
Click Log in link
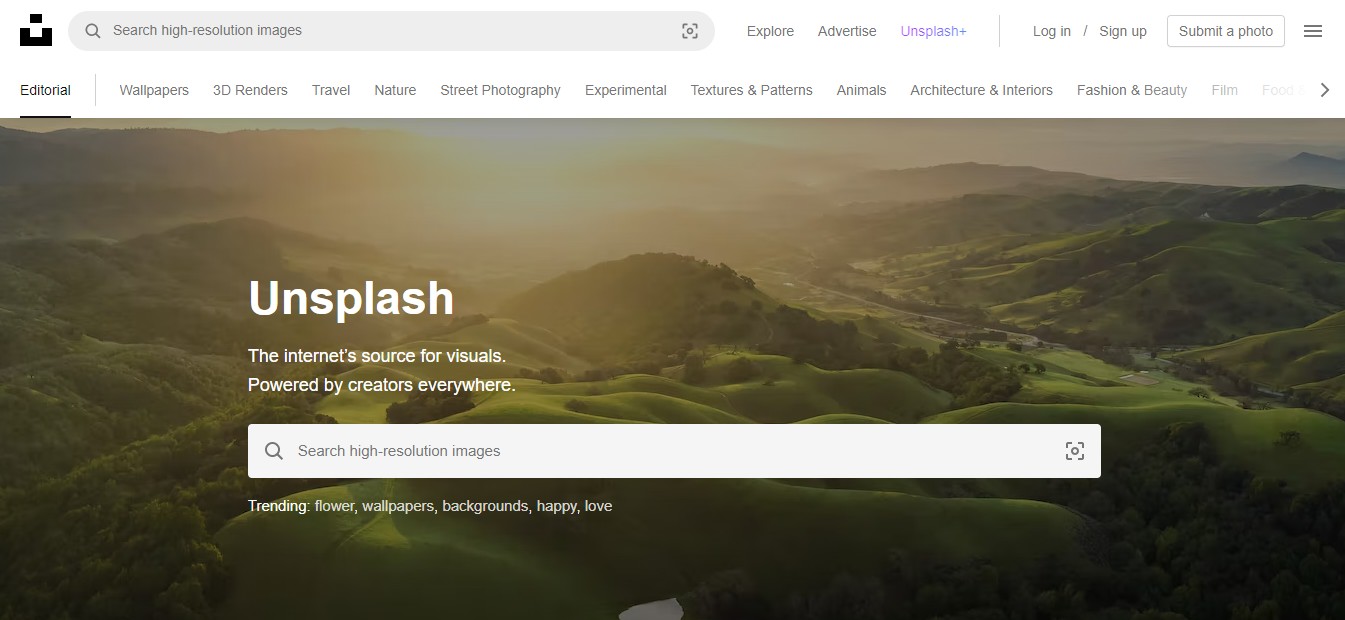coord(1052,31)
